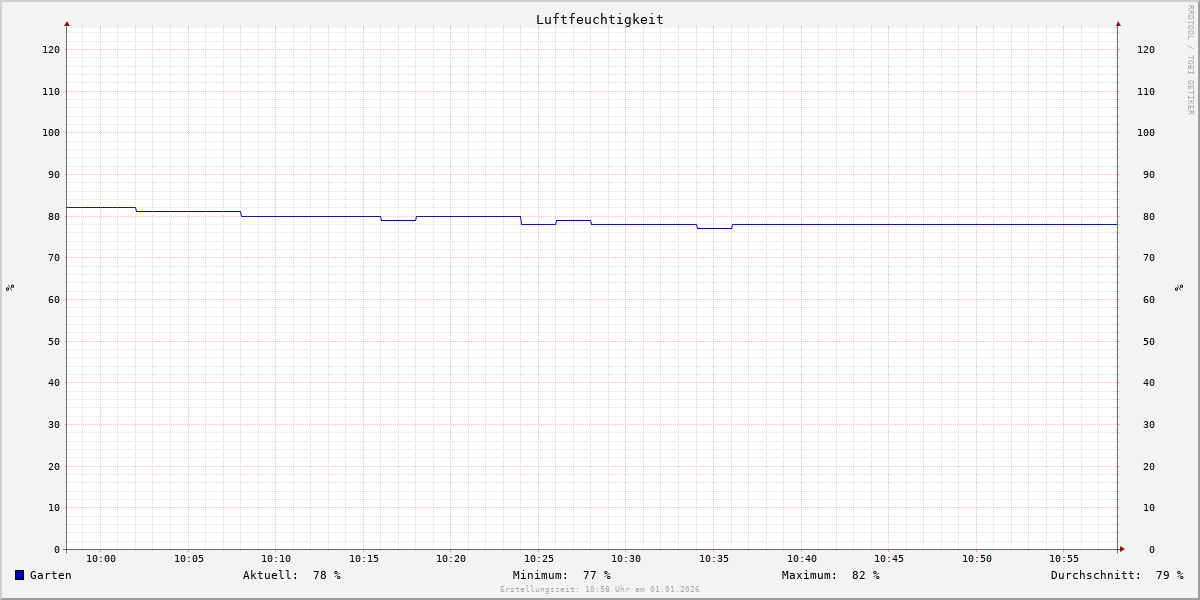This screenshot has height=600, width=1200.
Task: Click the % unit label on the left axis
Action: point(10,287)
